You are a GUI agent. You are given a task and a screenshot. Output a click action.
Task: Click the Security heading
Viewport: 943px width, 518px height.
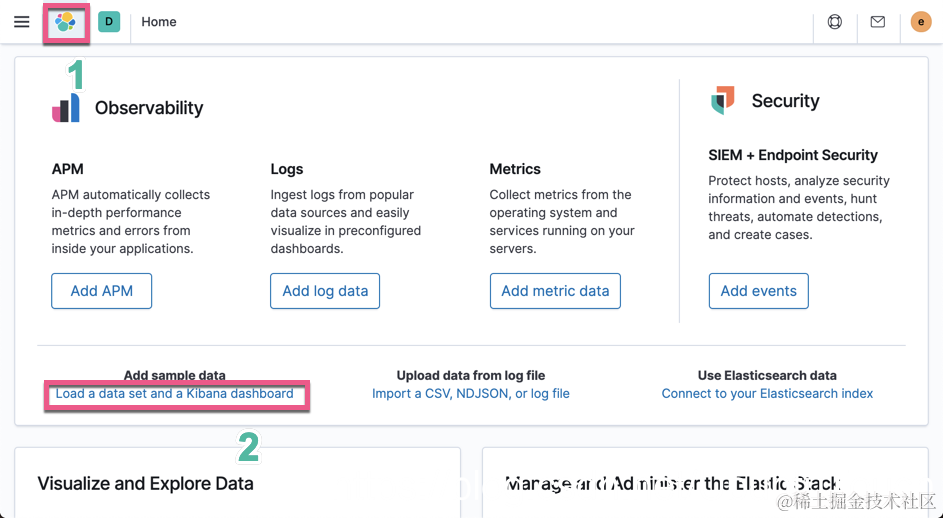(x=785, y=101)
